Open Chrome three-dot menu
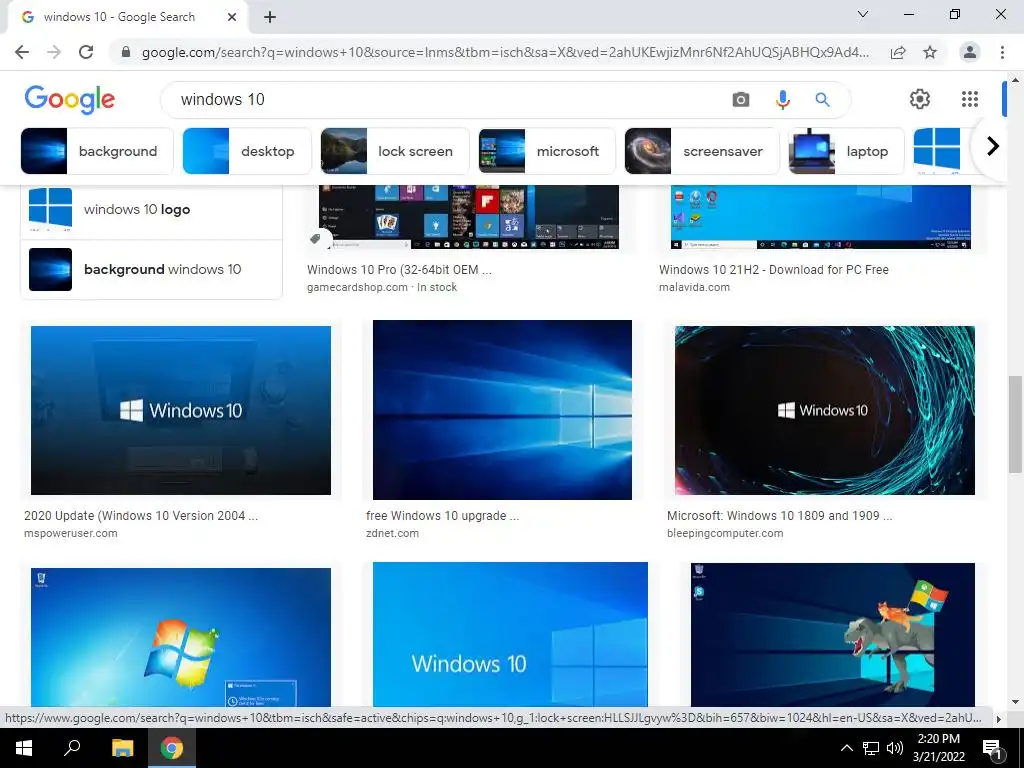1024x768 pixels. (x=1002, y=52)
